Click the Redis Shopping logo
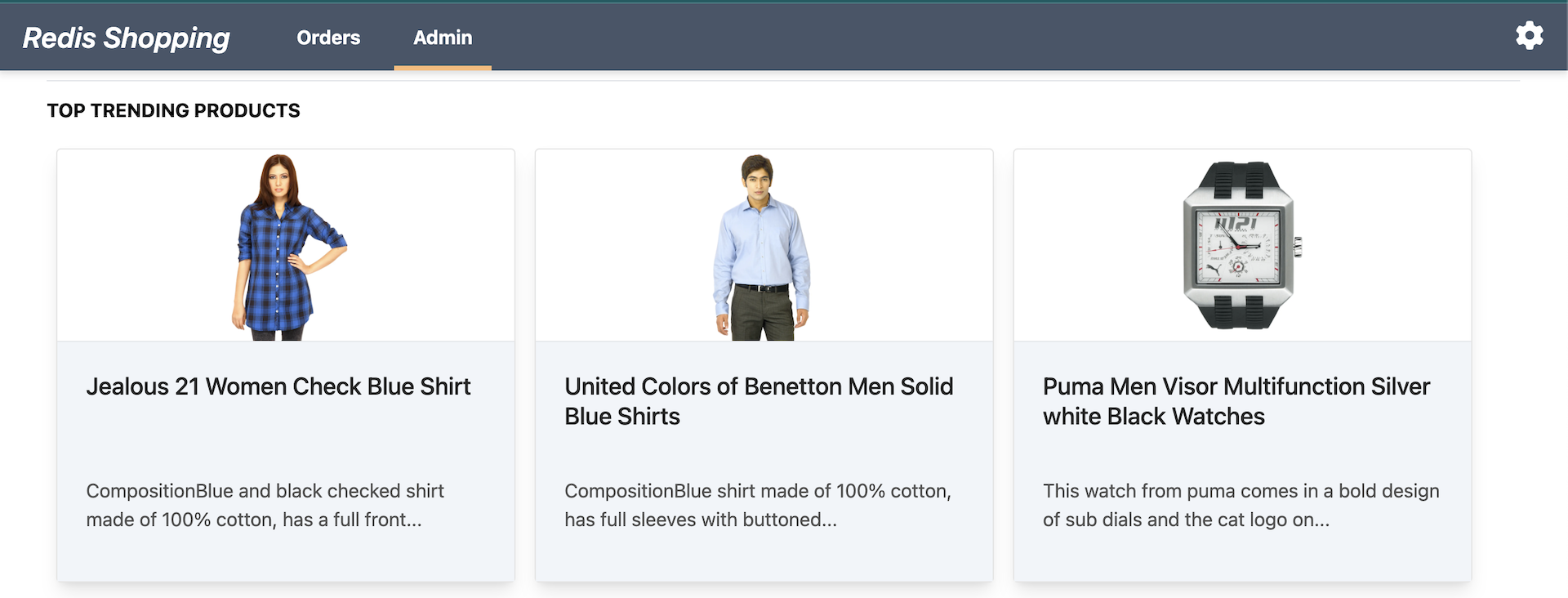This screenshot has height=598, width=1568. click(126, 38)
